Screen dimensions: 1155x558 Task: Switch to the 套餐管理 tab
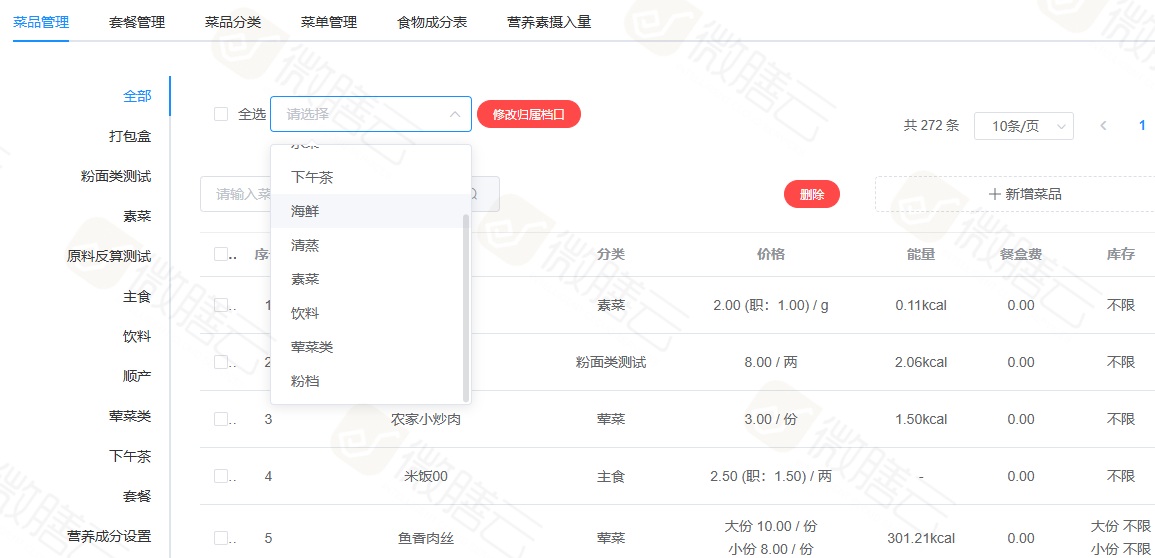(x=137, y=22)
